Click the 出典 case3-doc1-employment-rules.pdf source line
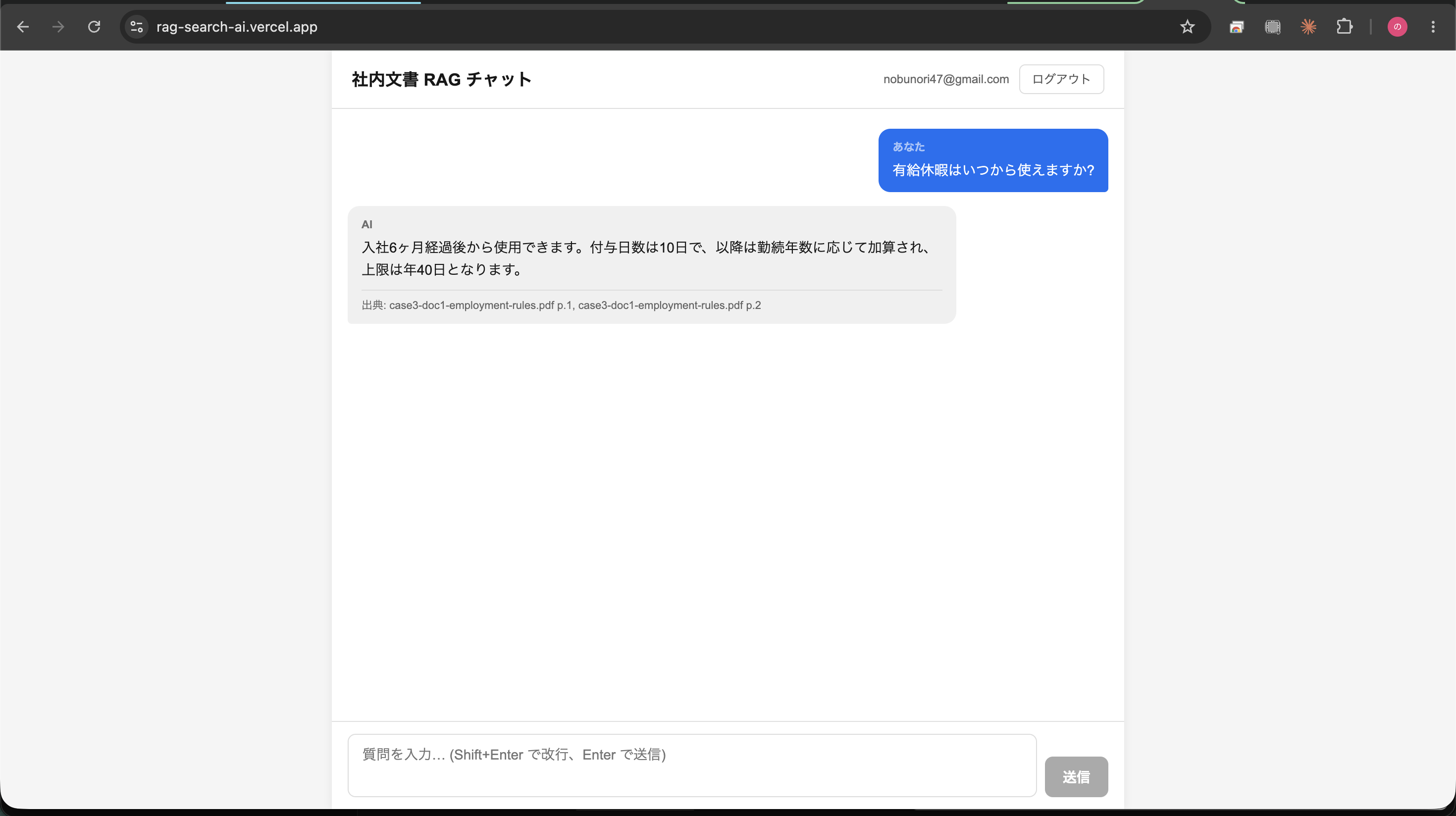 tap(561, 305)
